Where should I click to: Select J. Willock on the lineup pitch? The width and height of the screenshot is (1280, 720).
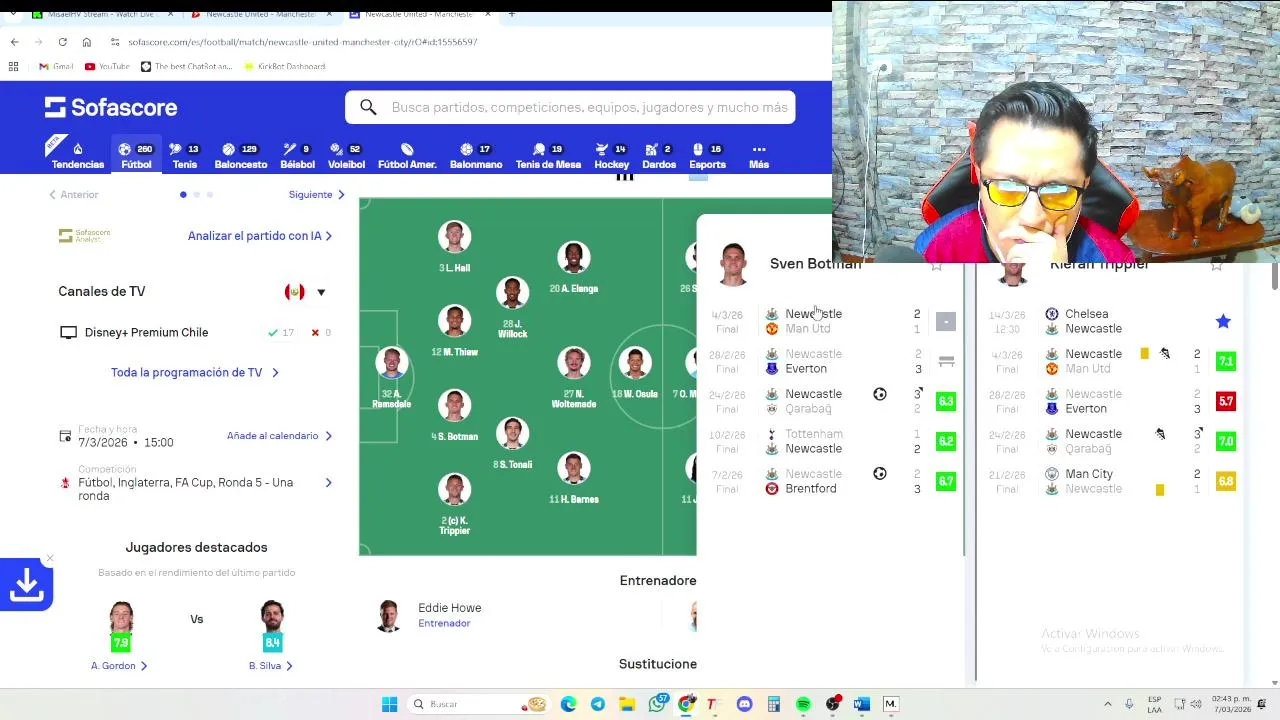coord(512,308)
